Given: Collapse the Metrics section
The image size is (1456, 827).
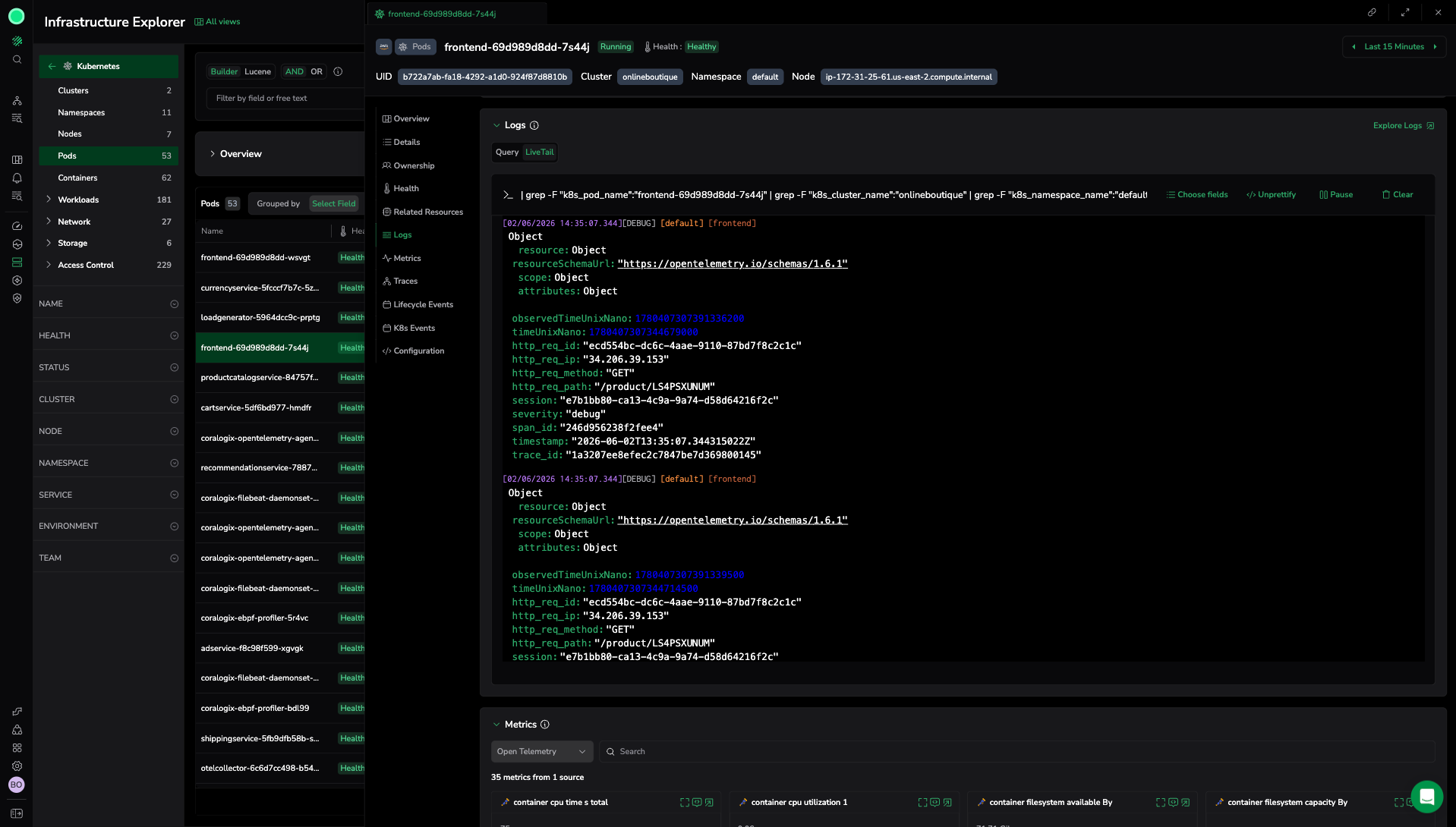Looking at the screenshot, I should [496, 725].
